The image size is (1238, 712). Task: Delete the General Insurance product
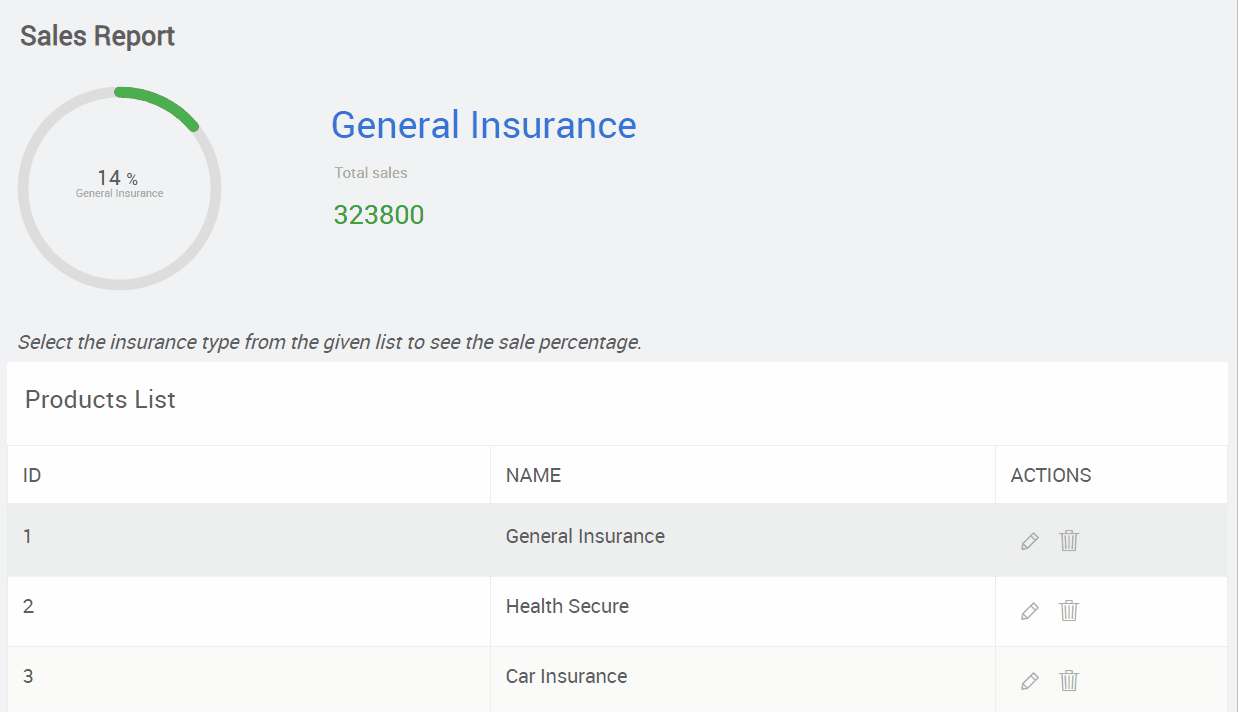pyautogui.click(x=1069, y=541)
